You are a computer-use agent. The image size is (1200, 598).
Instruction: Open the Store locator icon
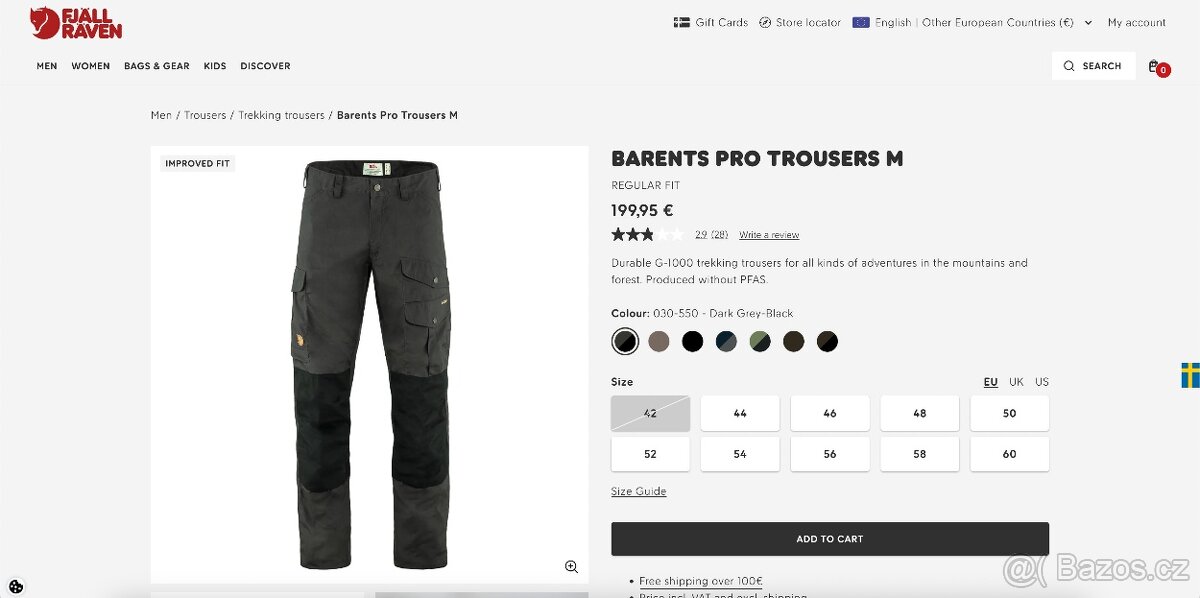click(765, 22)
